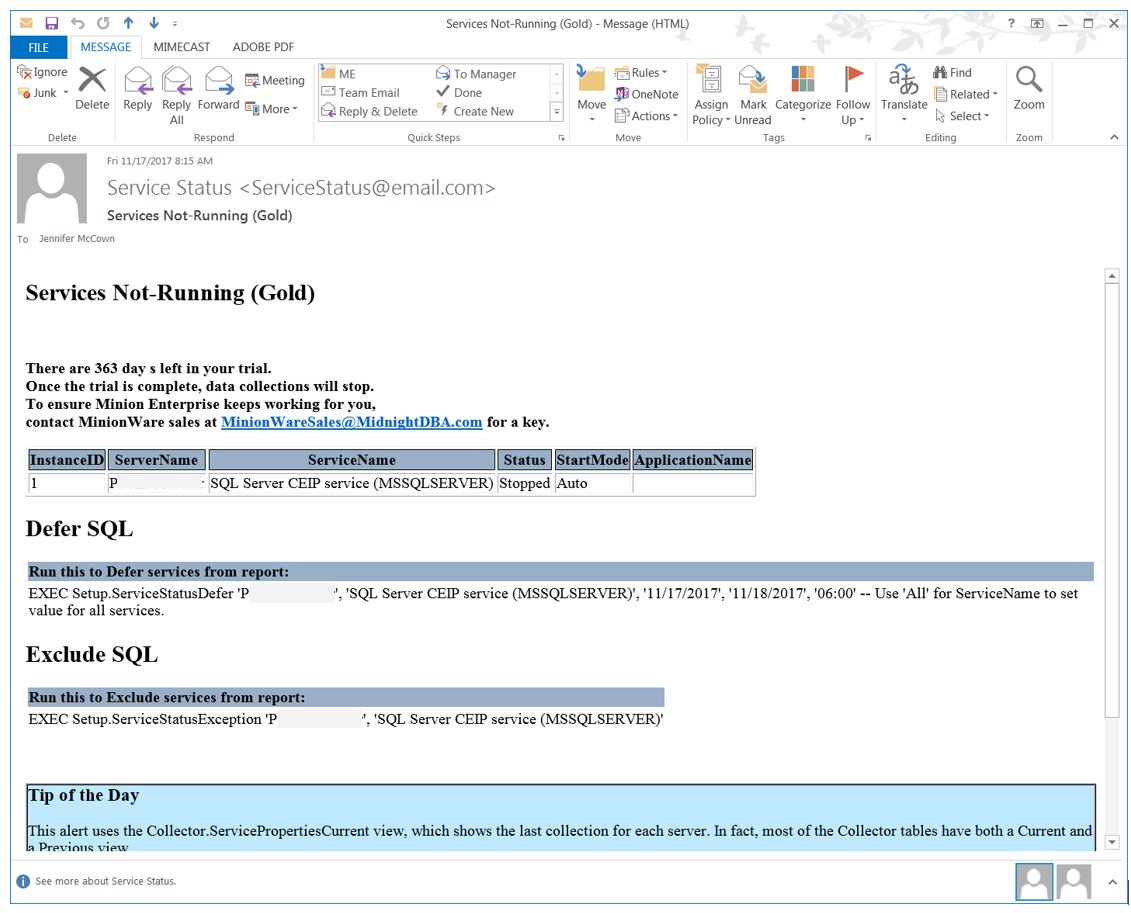This screenshot has height=913, width=1131.
Task: Open the Select dropdown
Action: (961, 115)
